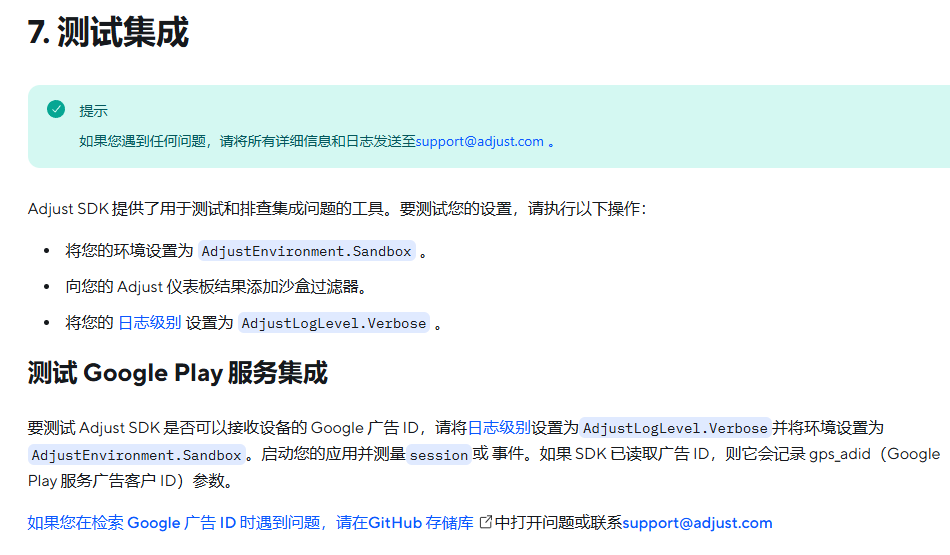The width and height of the screenshot is (950, 555).
Task: Click the session code snippet
Action: [x=439, y=455]
